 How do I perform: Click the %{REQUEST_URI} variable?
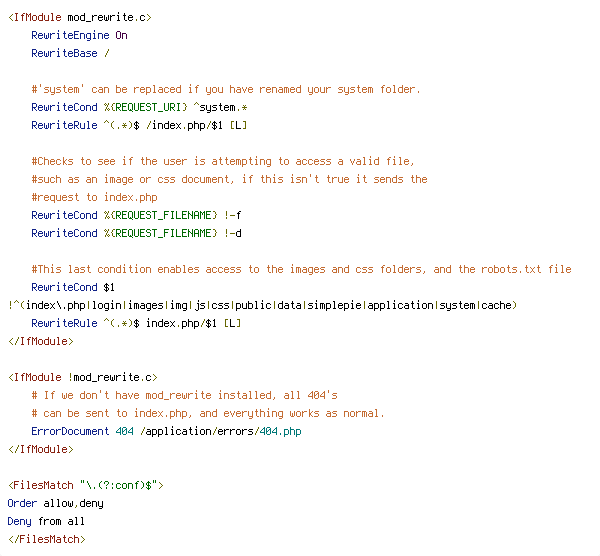(145, 107)
